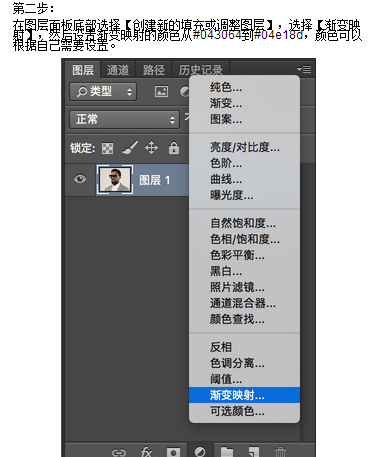The width and height of the screenshot is (374, 457).
Task: Select 色调分离... menu item
Action: 244,363
